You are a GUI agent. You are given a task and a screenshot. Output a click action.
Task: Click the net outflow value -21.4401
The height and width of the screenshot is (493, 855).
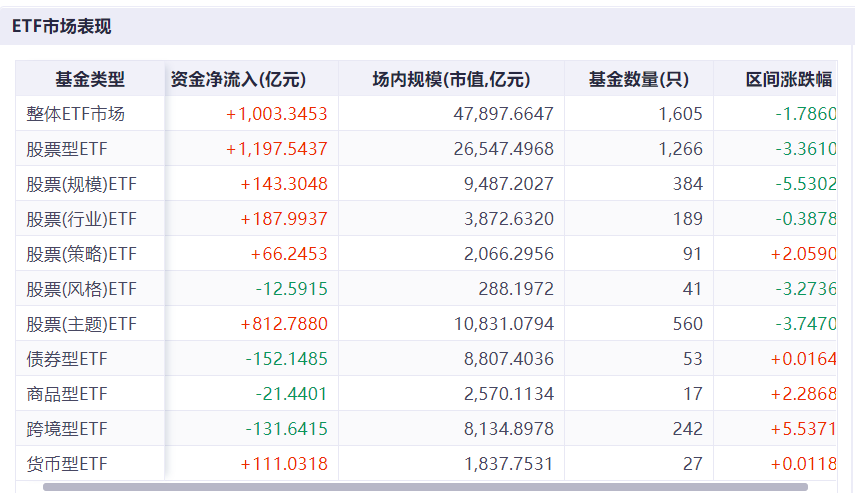(x=292, y=394)
